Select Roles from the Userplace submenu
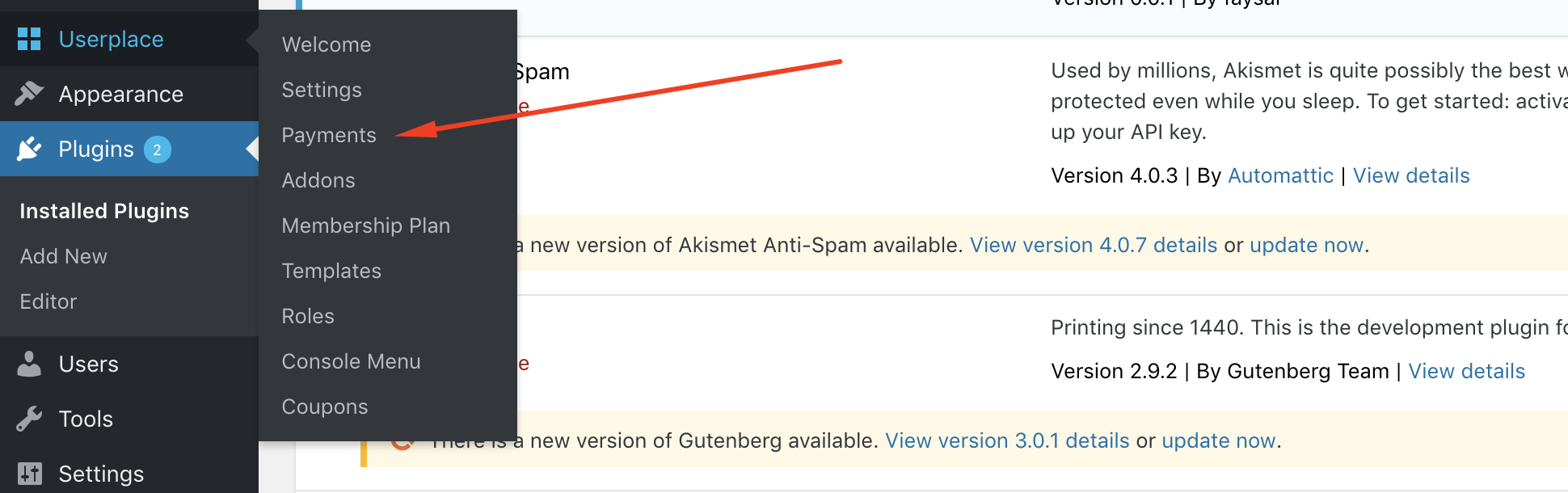Viewport: 1568px width, 493px height. (x=308, y=316)
